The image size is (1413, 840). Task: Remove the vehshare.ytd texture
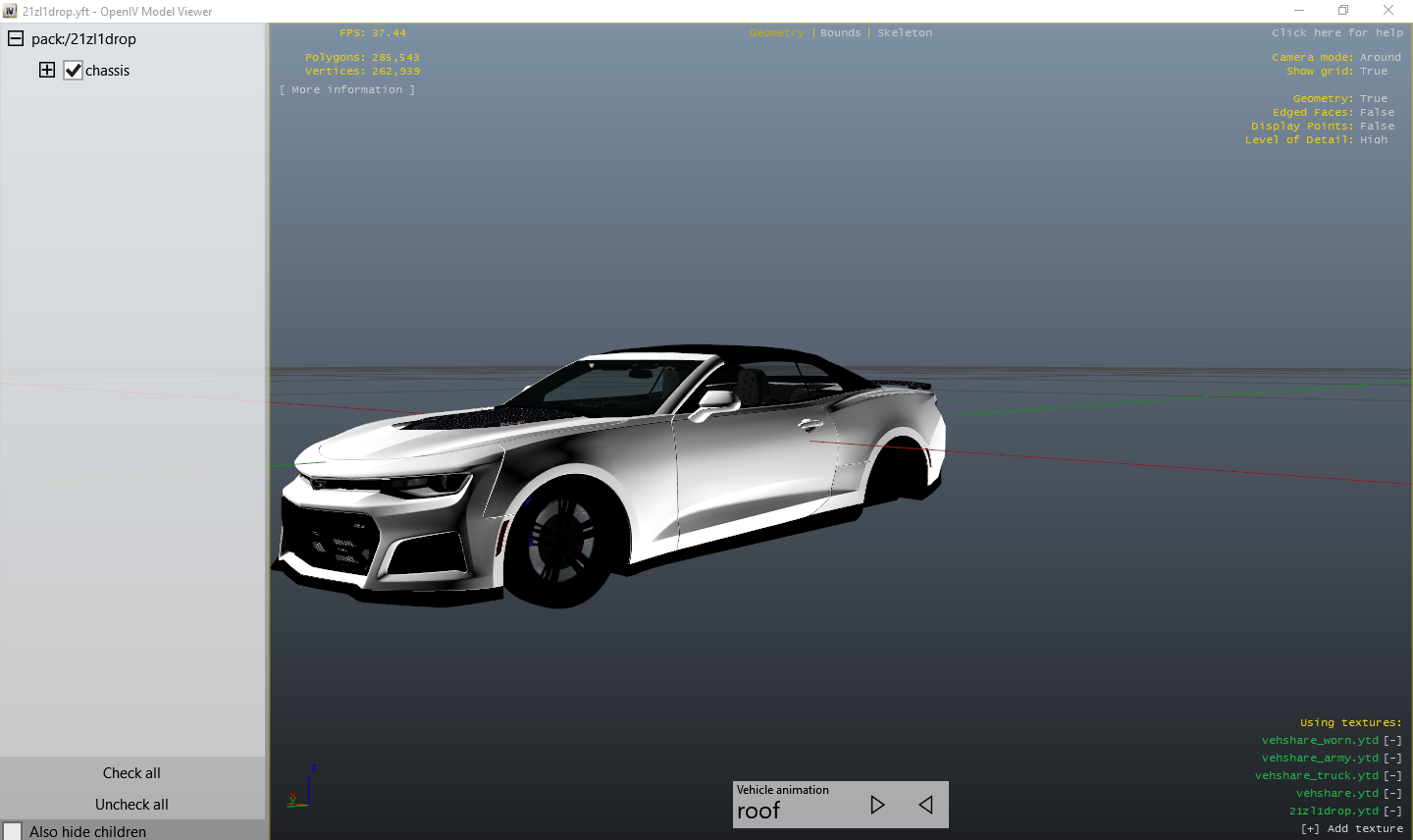[x=1392, y=793]
